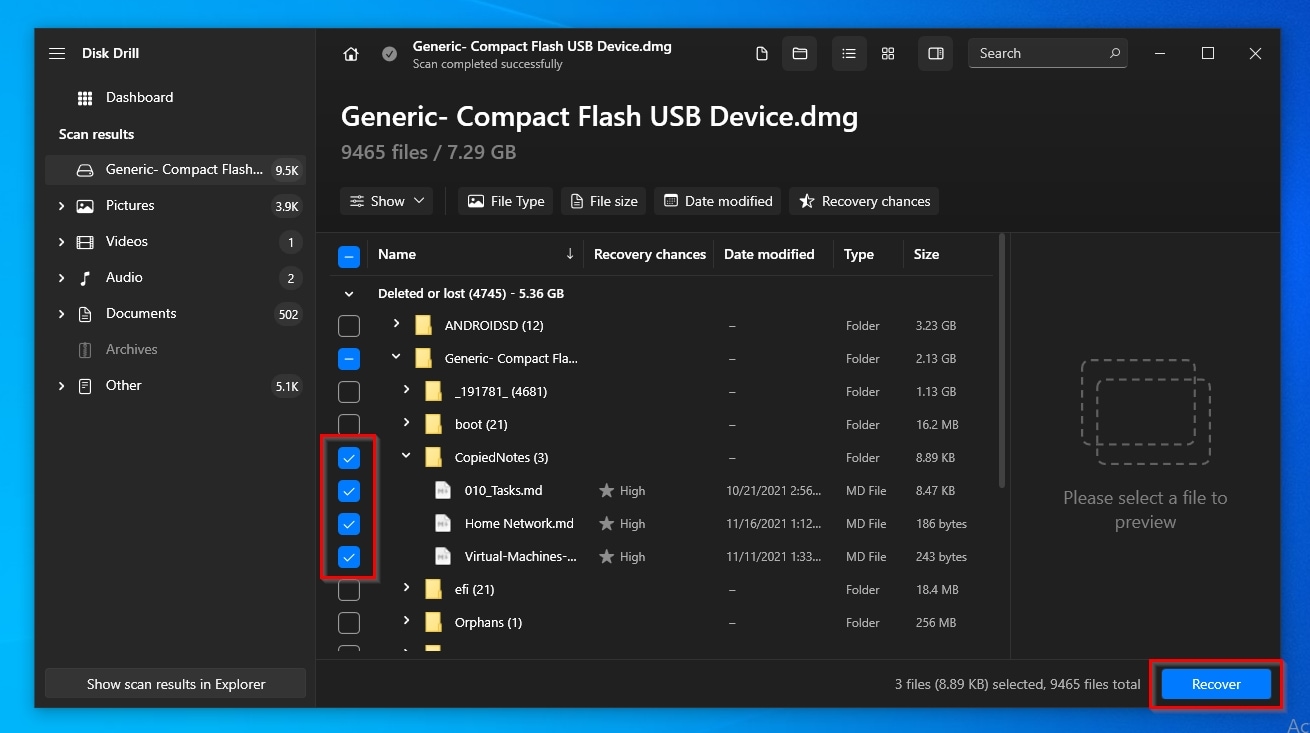Click the Orphans folder icon
Image resolution: width=1310 pixels, height=733 pixels.
pos(433,622)
